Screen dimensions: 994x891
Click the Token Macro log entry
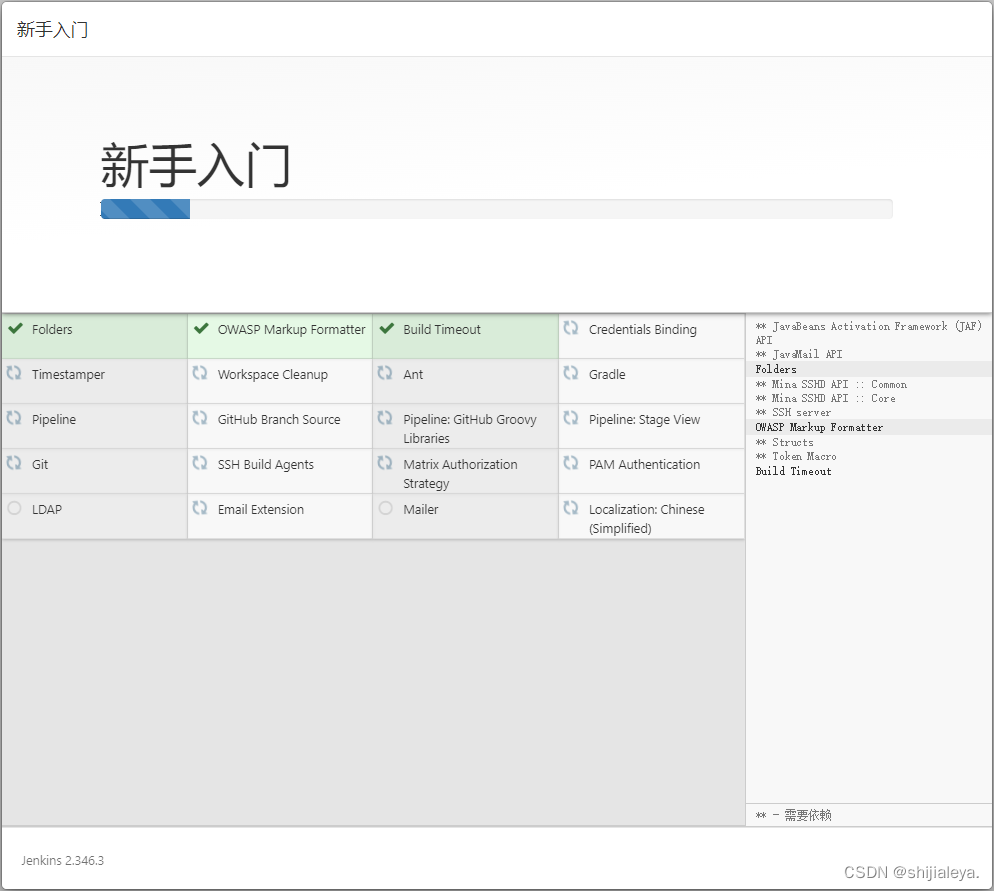coord(796,456)
